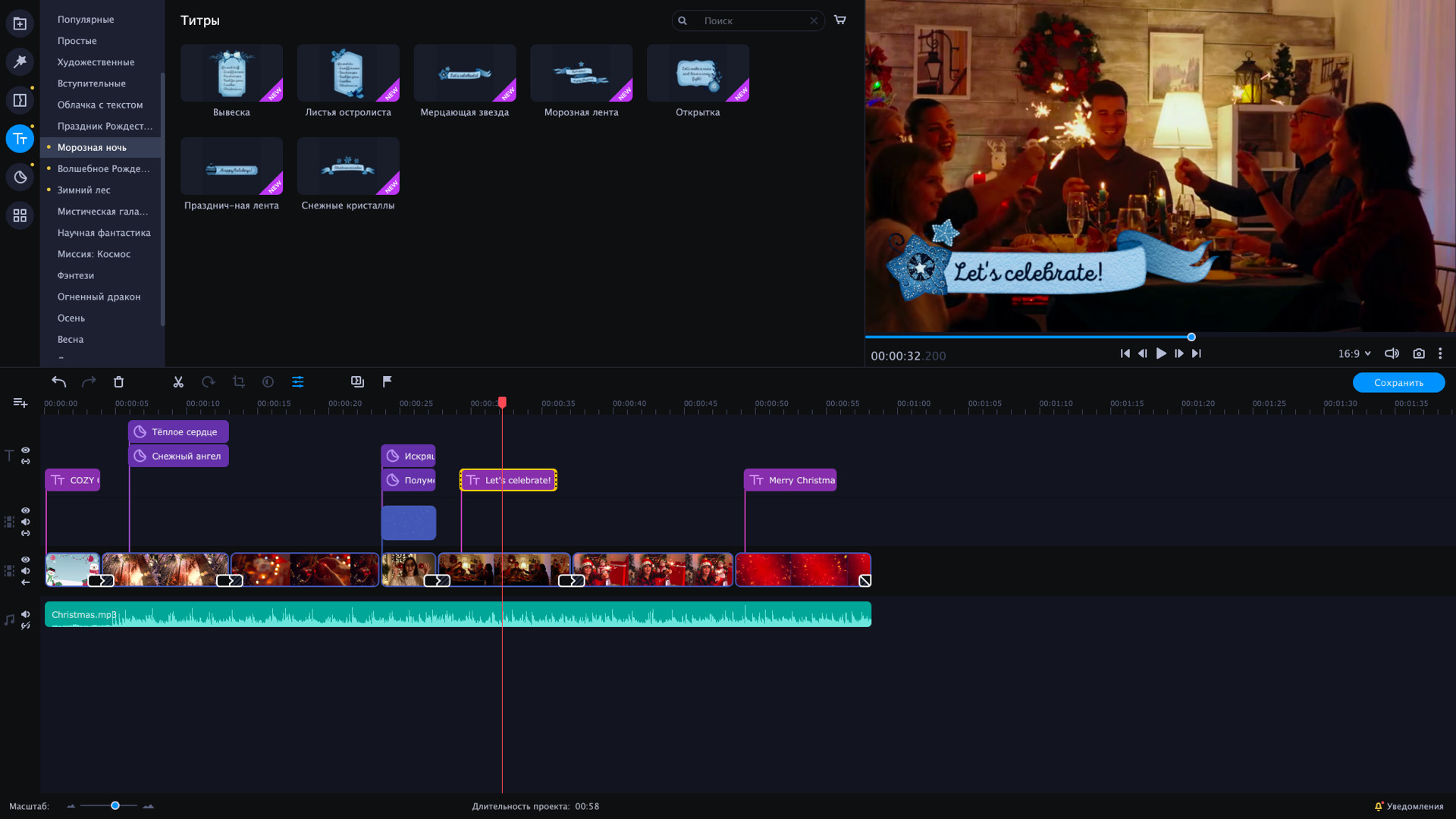
Task: Click the delete clip trash icon
Action: pos(118,381)
